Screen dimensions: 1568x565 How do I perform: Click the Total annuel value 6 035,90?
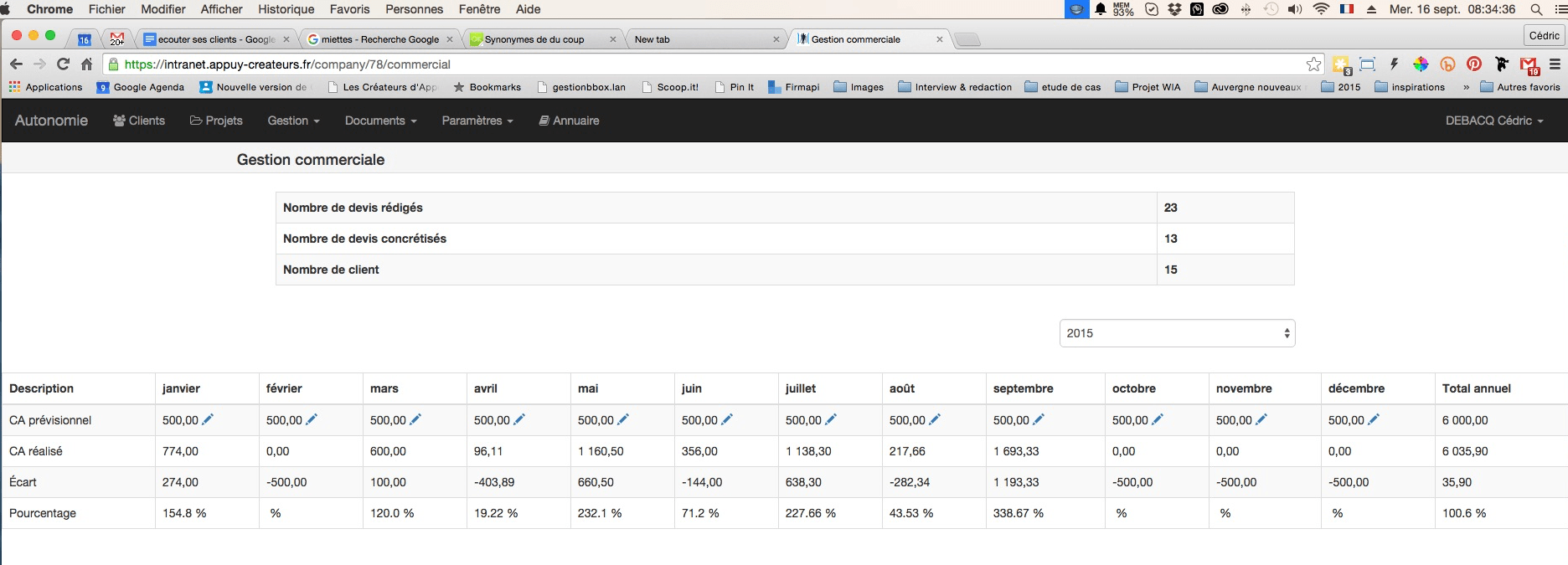click(x=1465, y=451)
